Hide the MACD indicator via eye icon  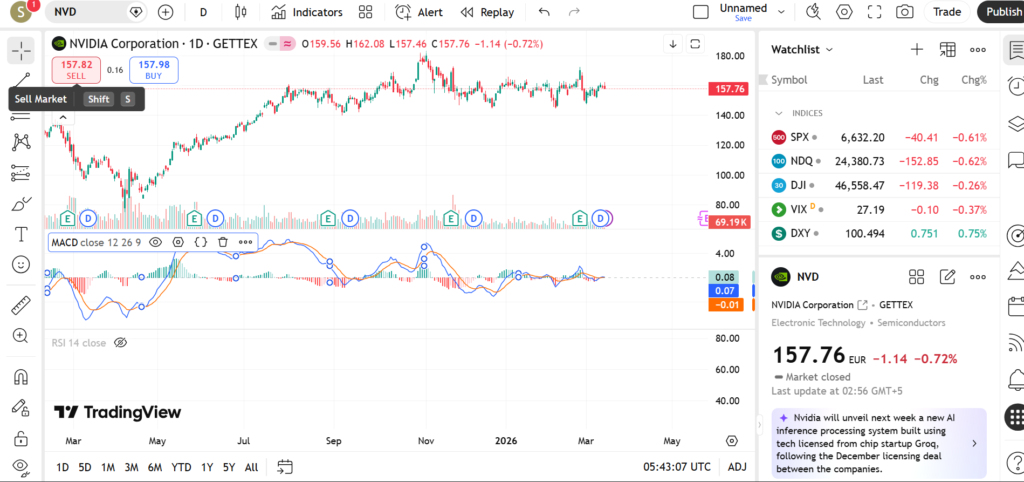click(156, 241)
